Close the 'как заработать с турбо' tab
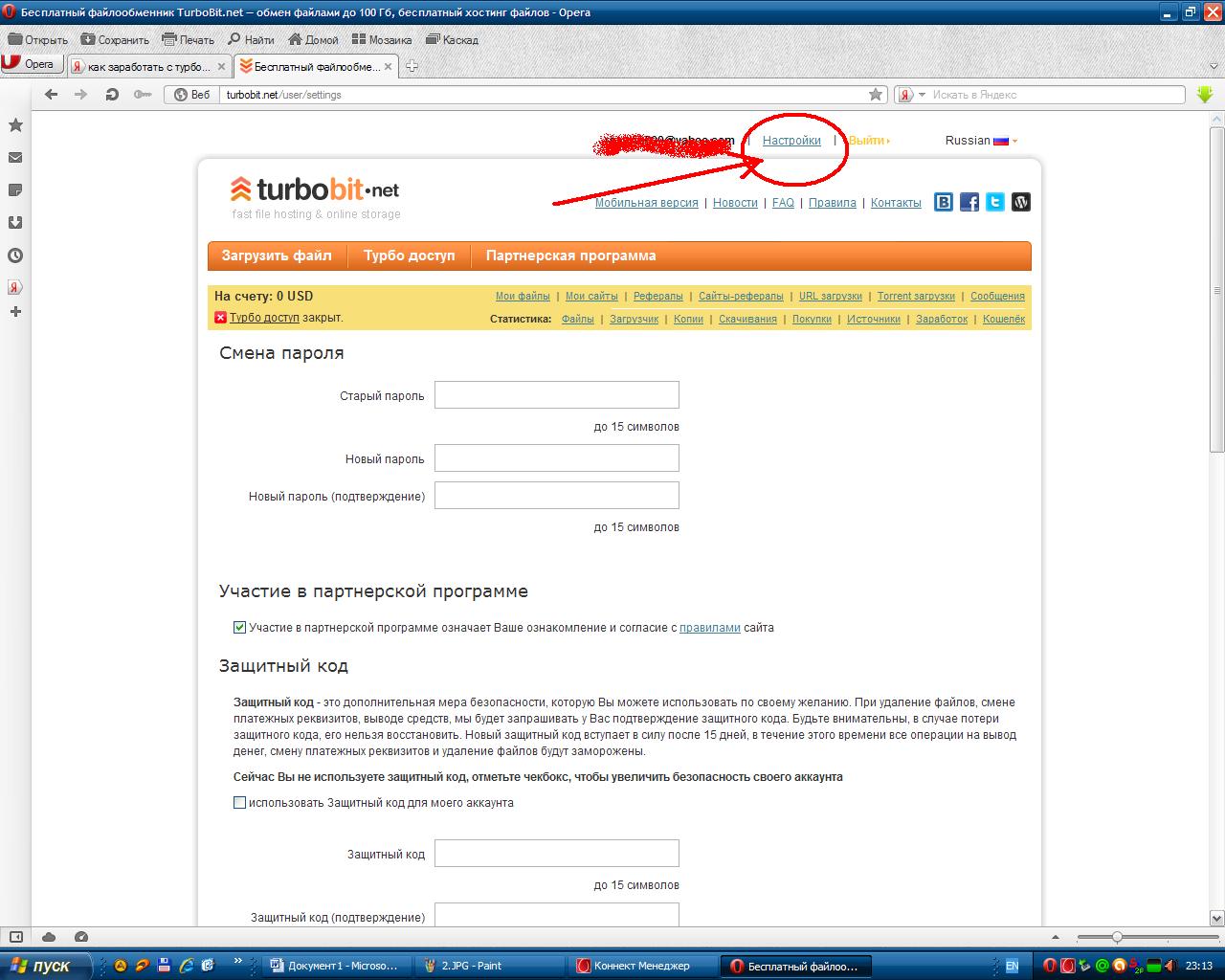 click(x=222, y=67)
